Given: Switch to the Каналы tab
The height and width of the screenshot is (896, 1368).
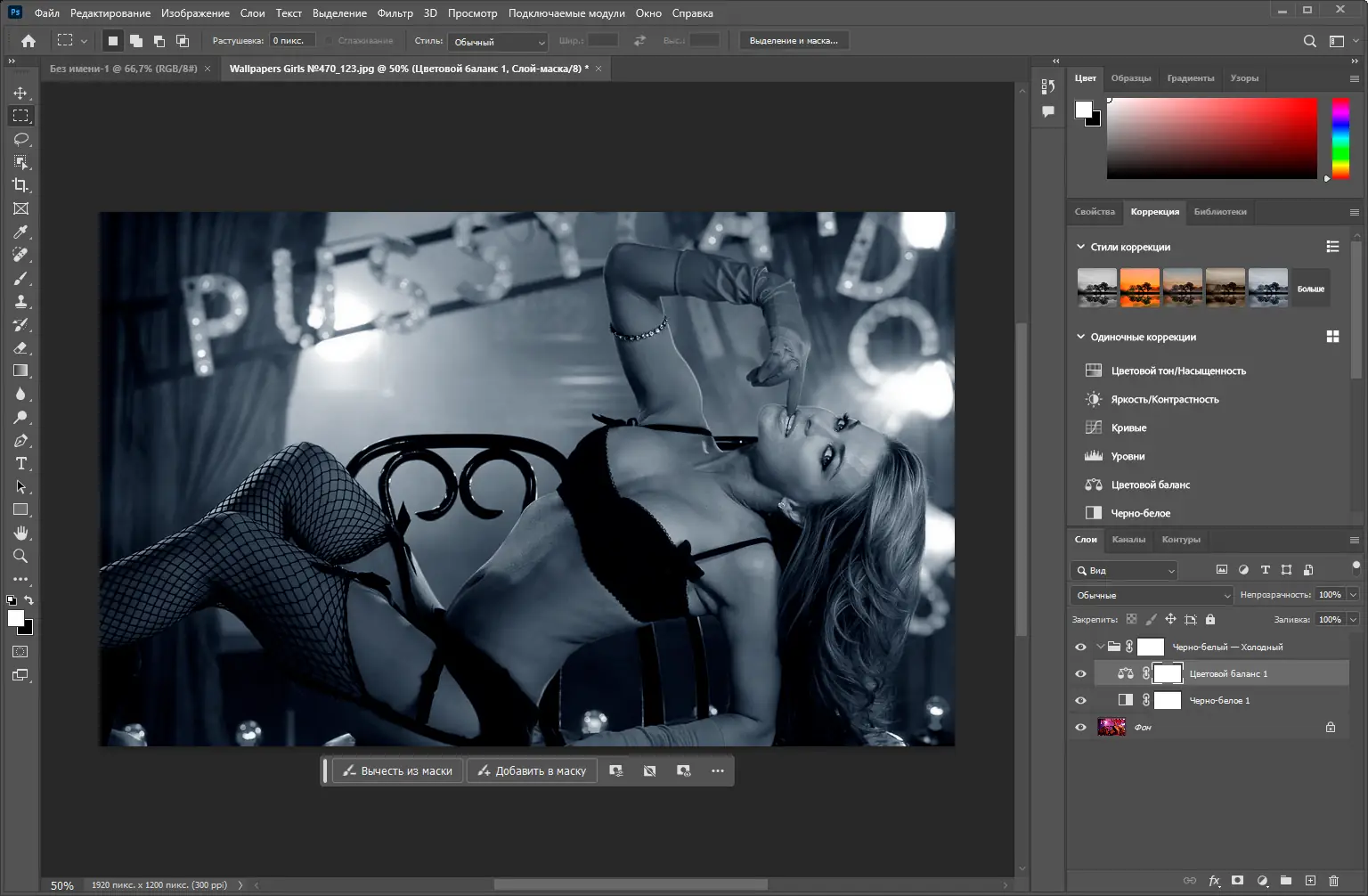Looking at the screenshot, I should tap(1128, 539).
